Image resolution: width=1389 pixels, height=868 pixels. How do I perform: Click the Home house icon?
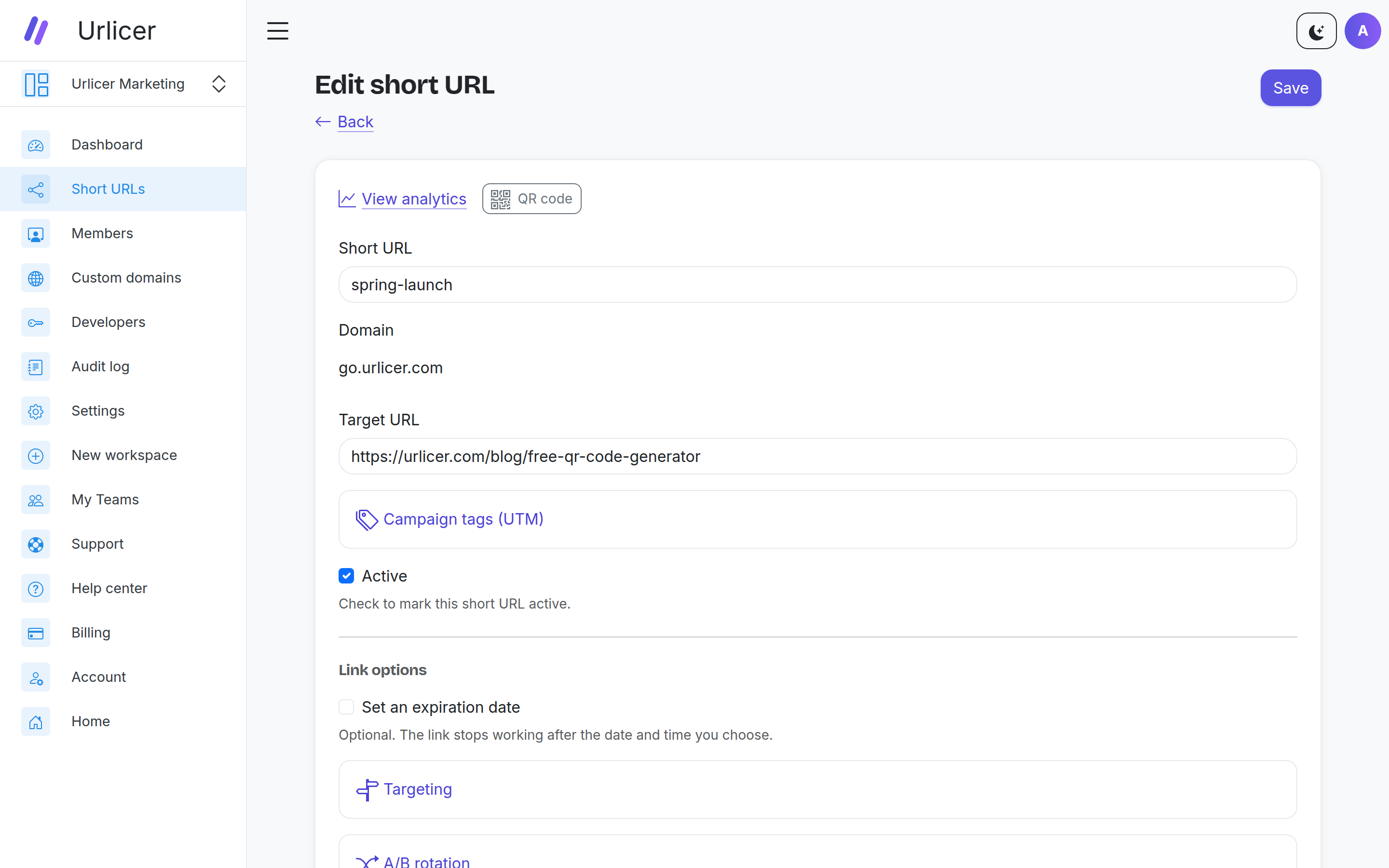click(36, 721)
